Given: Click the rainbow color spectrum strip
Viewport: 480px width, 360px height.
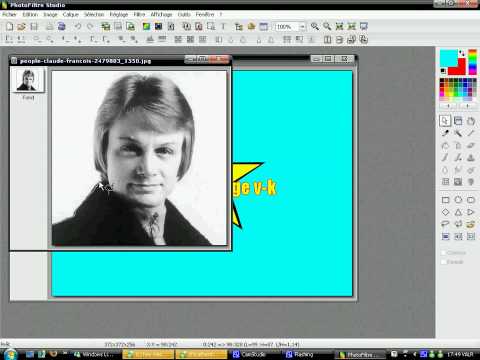Looking at the screenshot, I should 472,62.
